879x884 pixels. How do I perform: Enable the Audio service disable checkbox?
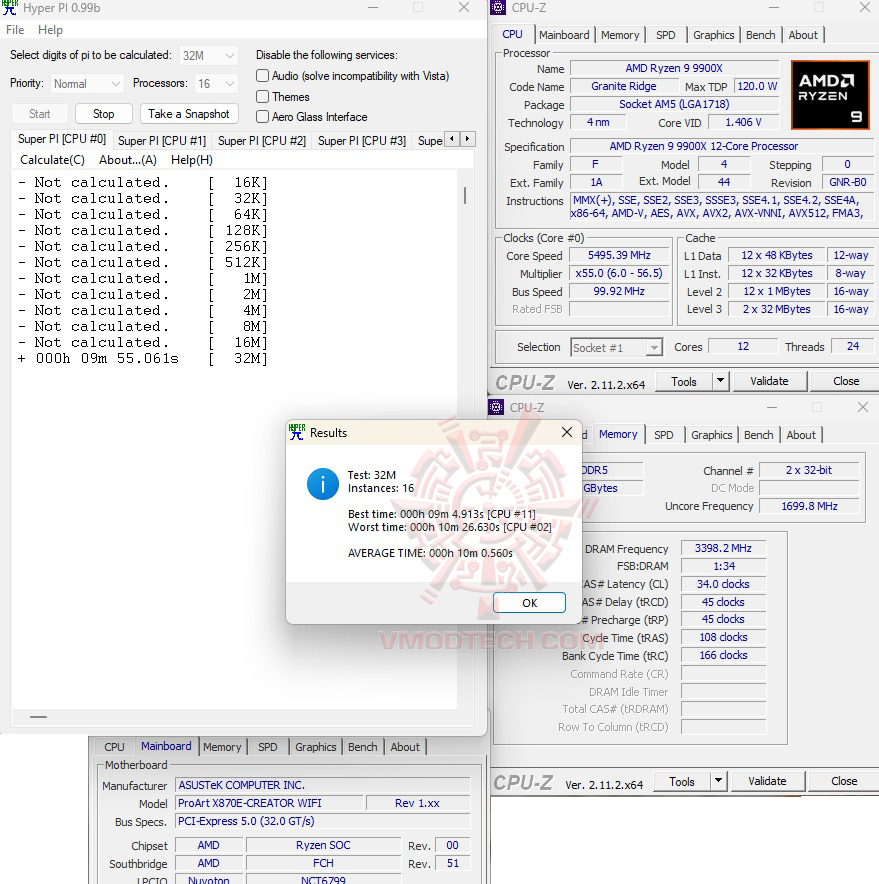263,76
